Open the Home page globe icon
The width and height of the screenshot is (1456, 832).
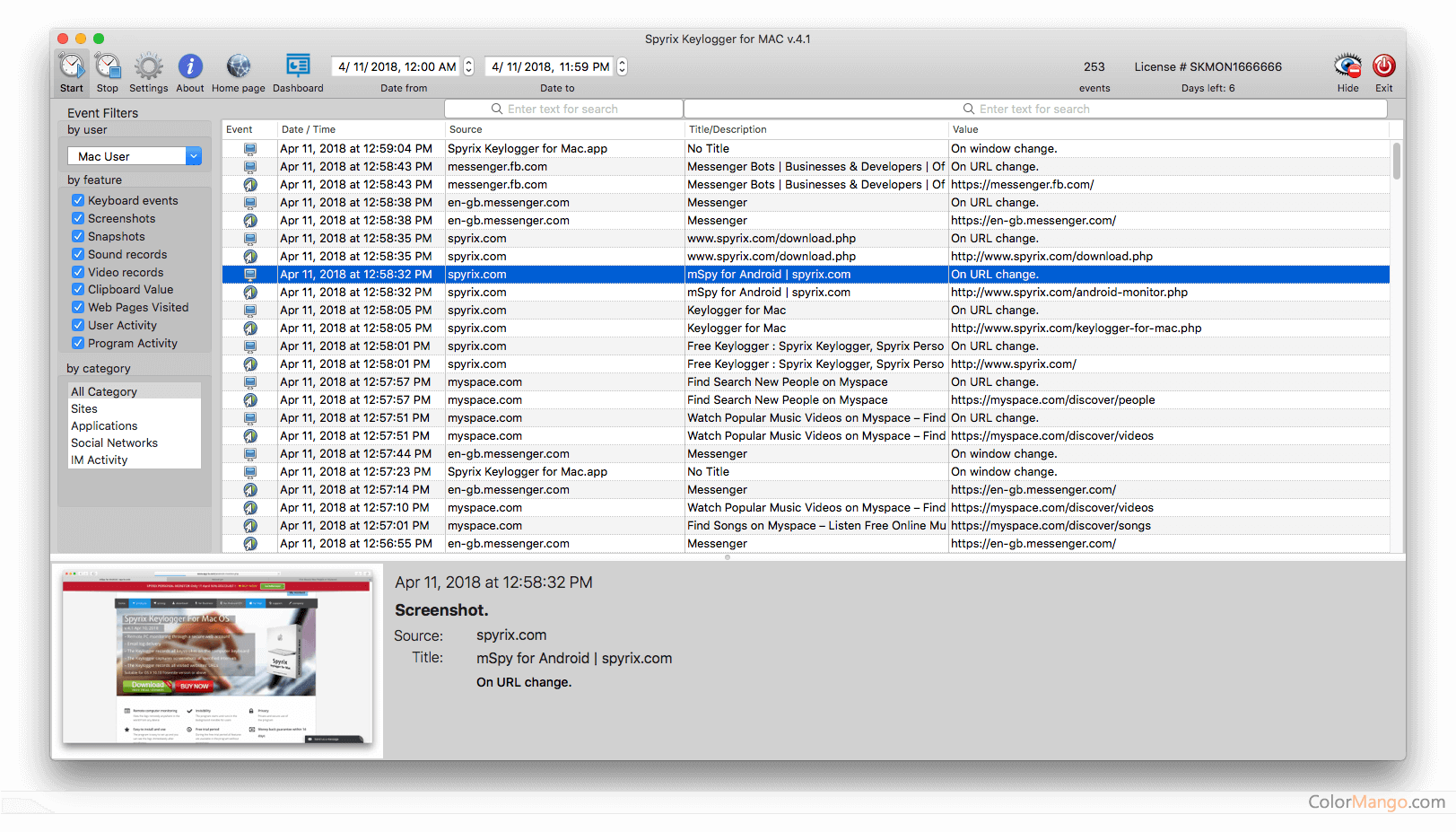(239, 66)
